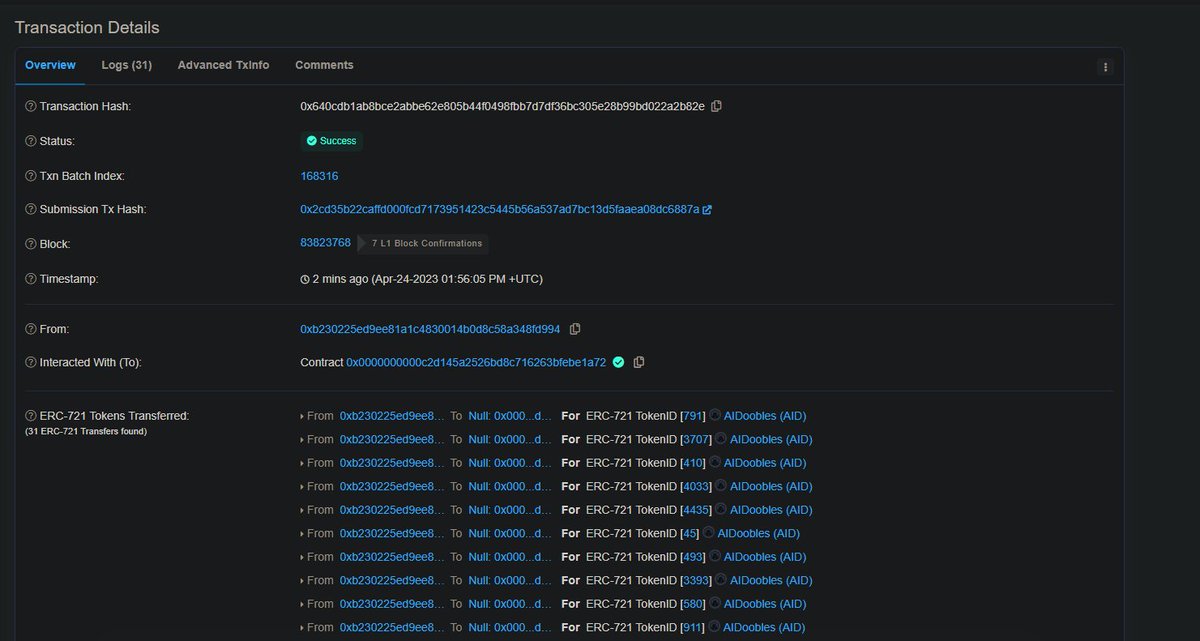
Task: Open the three-dot options menu
Action: (x=1104, y=66)
